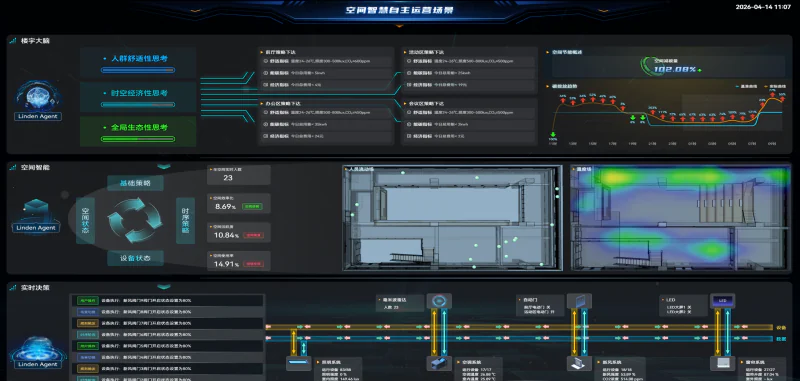Collapse the 空间智能 panel chevron at top
Viewport: 800px width, 381px height.
(163, 166)
